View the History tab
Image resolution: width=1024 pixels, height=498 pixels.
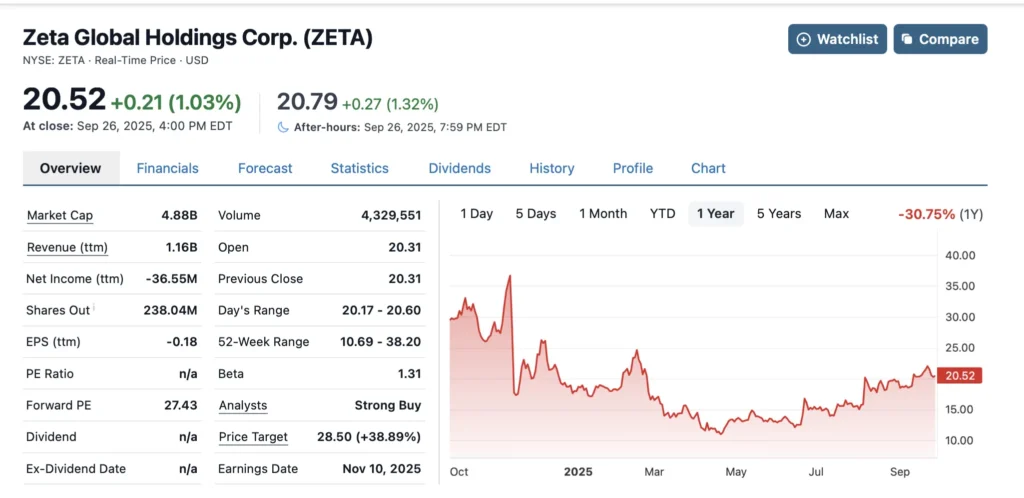[551, 168]
